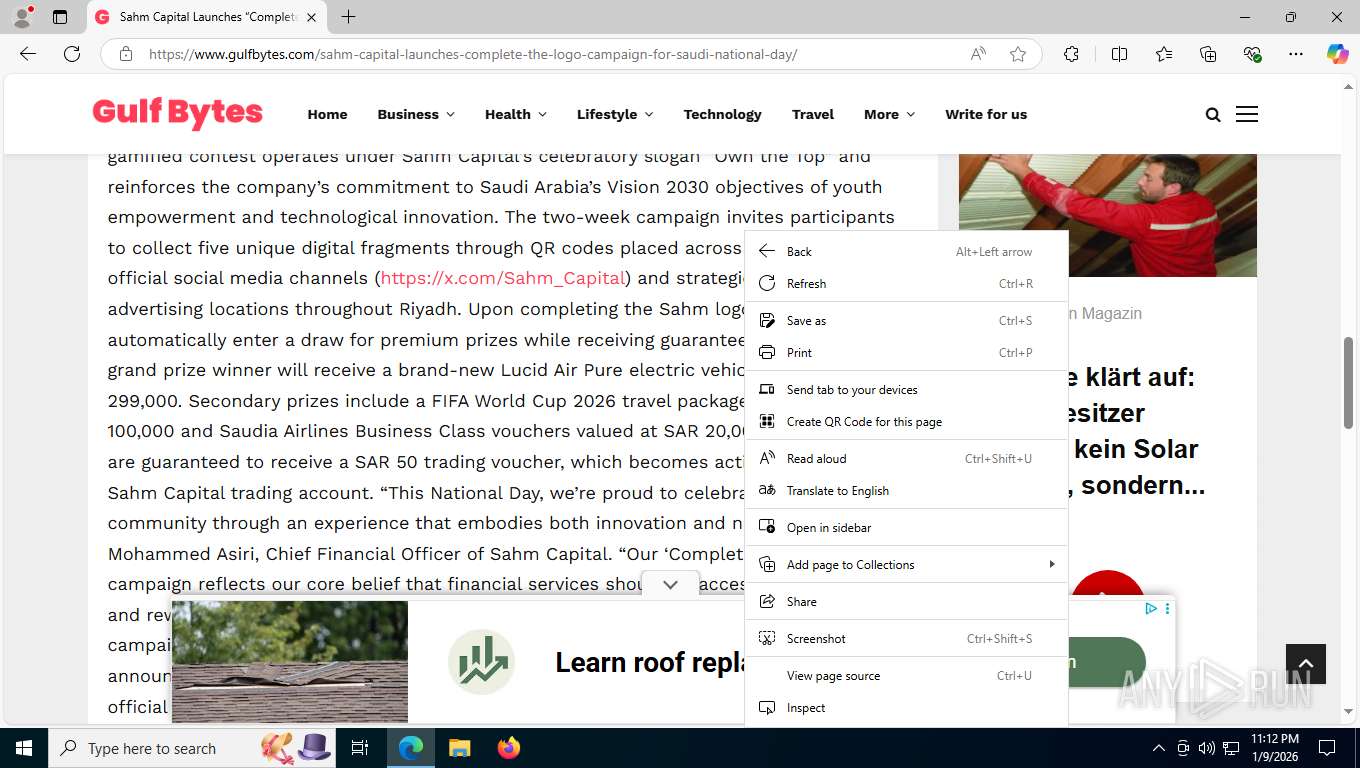Viewport: 1360px width, 768px height.
Task: Open Browser essentials heart icon
Action: point(1252,54)
